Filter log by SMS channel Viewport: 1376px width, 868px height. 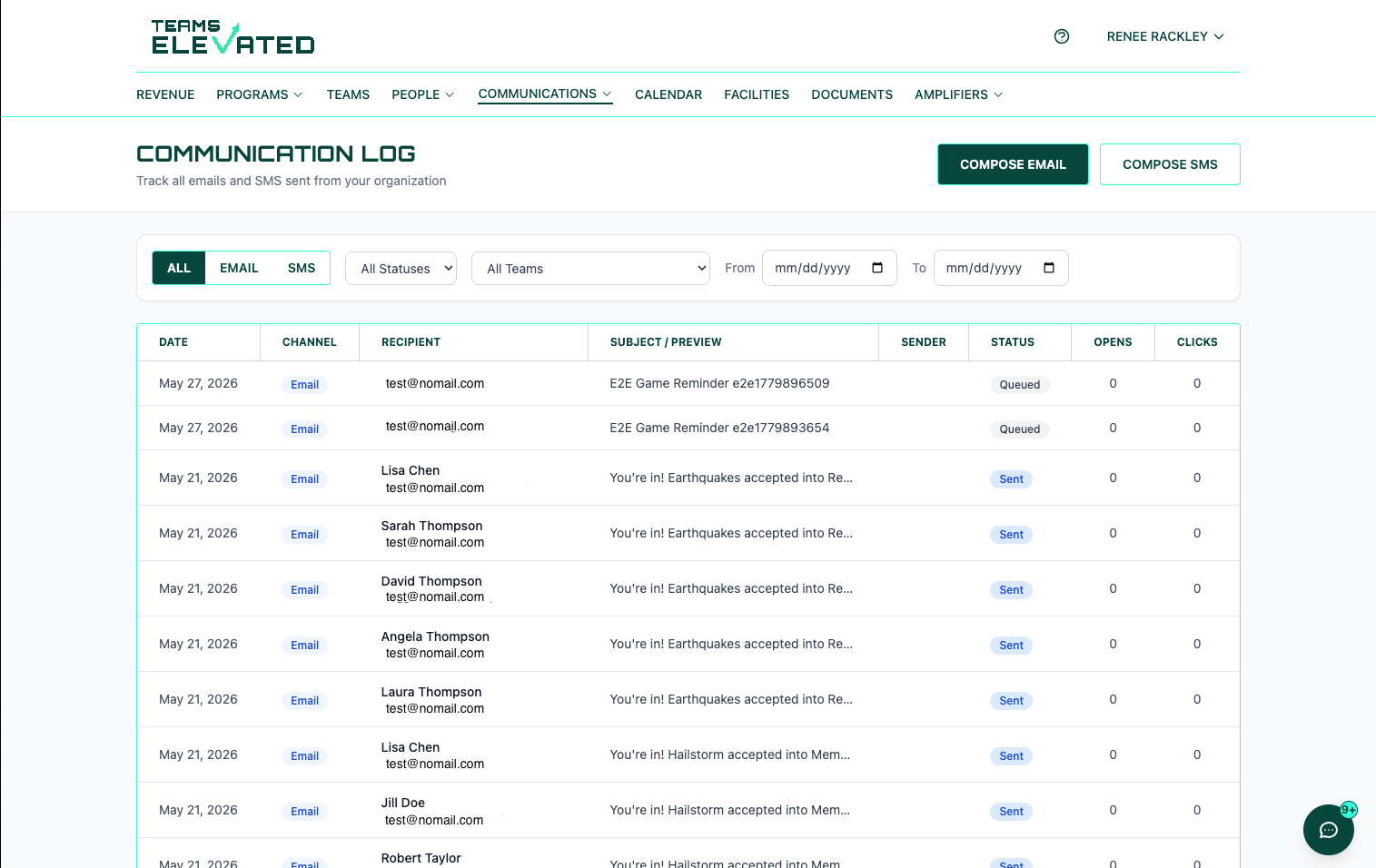click(x=302, y=268)
